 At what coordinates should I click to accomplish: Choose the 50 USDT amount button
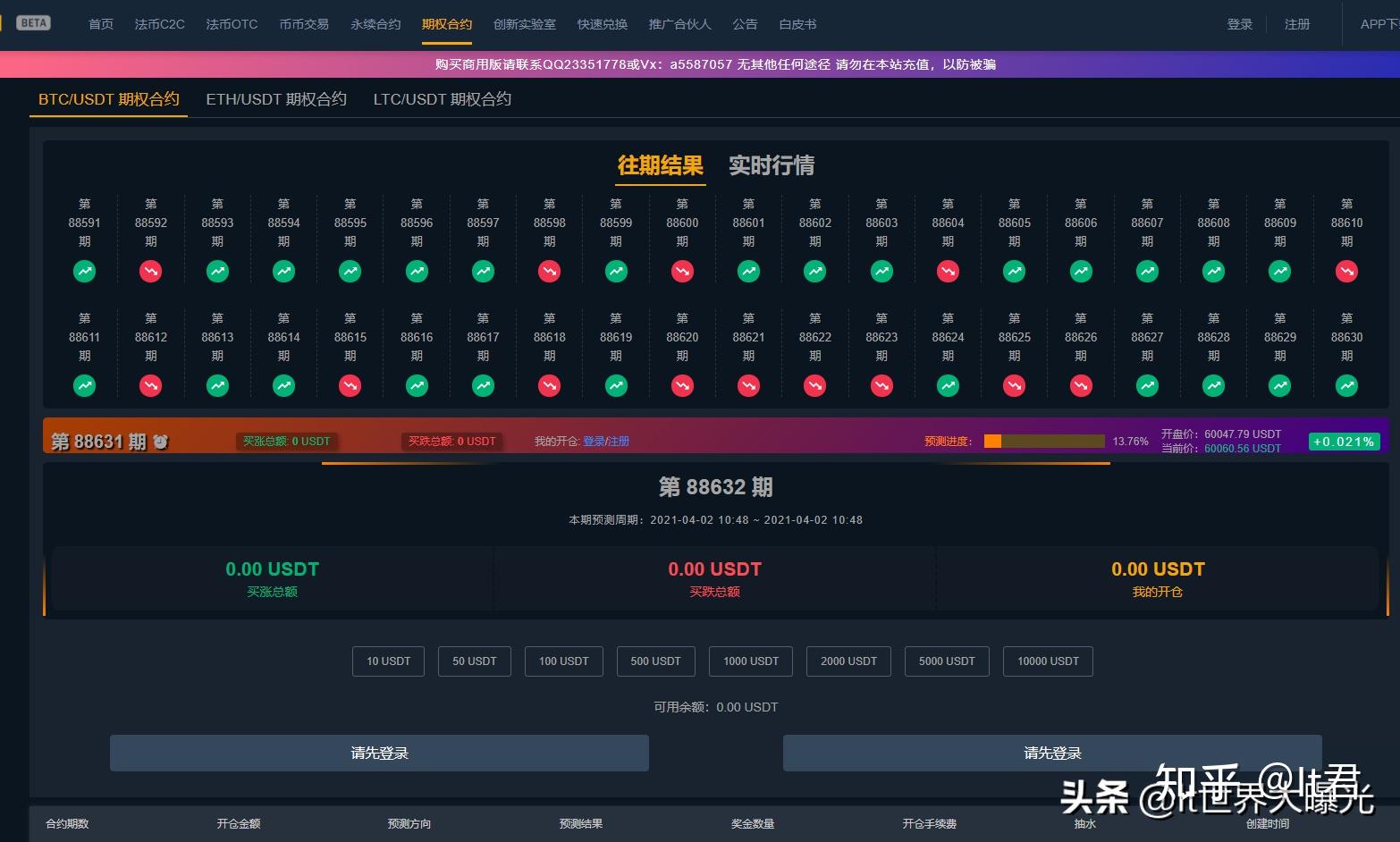coord(474,661)
